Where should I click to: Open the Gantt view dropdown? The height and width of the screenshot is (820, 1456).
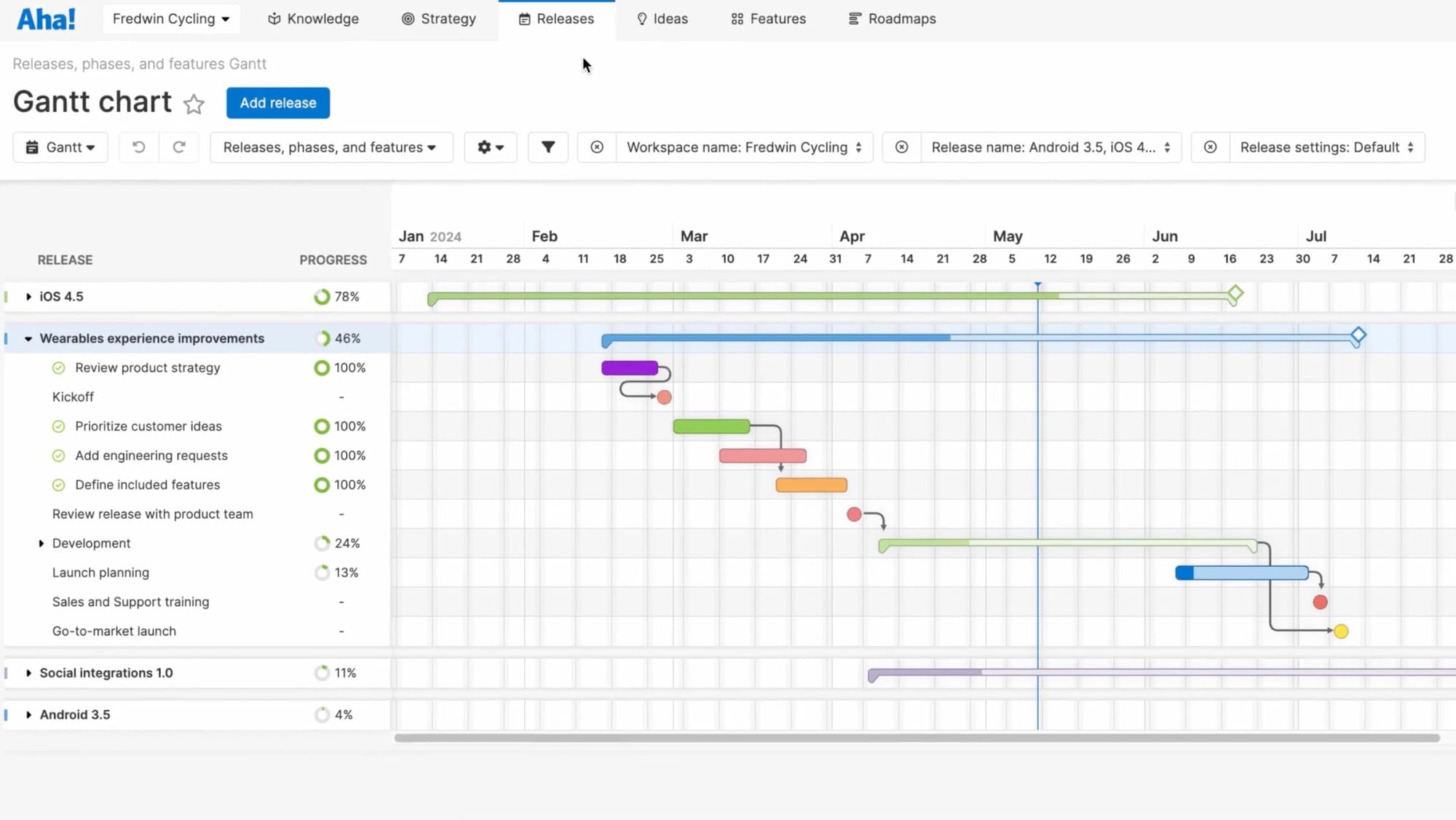click(60, 147)
